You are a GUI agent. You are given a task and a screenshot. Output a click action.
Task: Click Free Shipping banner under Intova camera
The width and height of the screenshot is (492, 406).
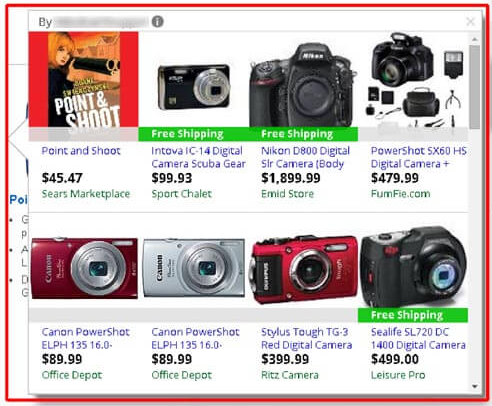(x=193, y=134)
